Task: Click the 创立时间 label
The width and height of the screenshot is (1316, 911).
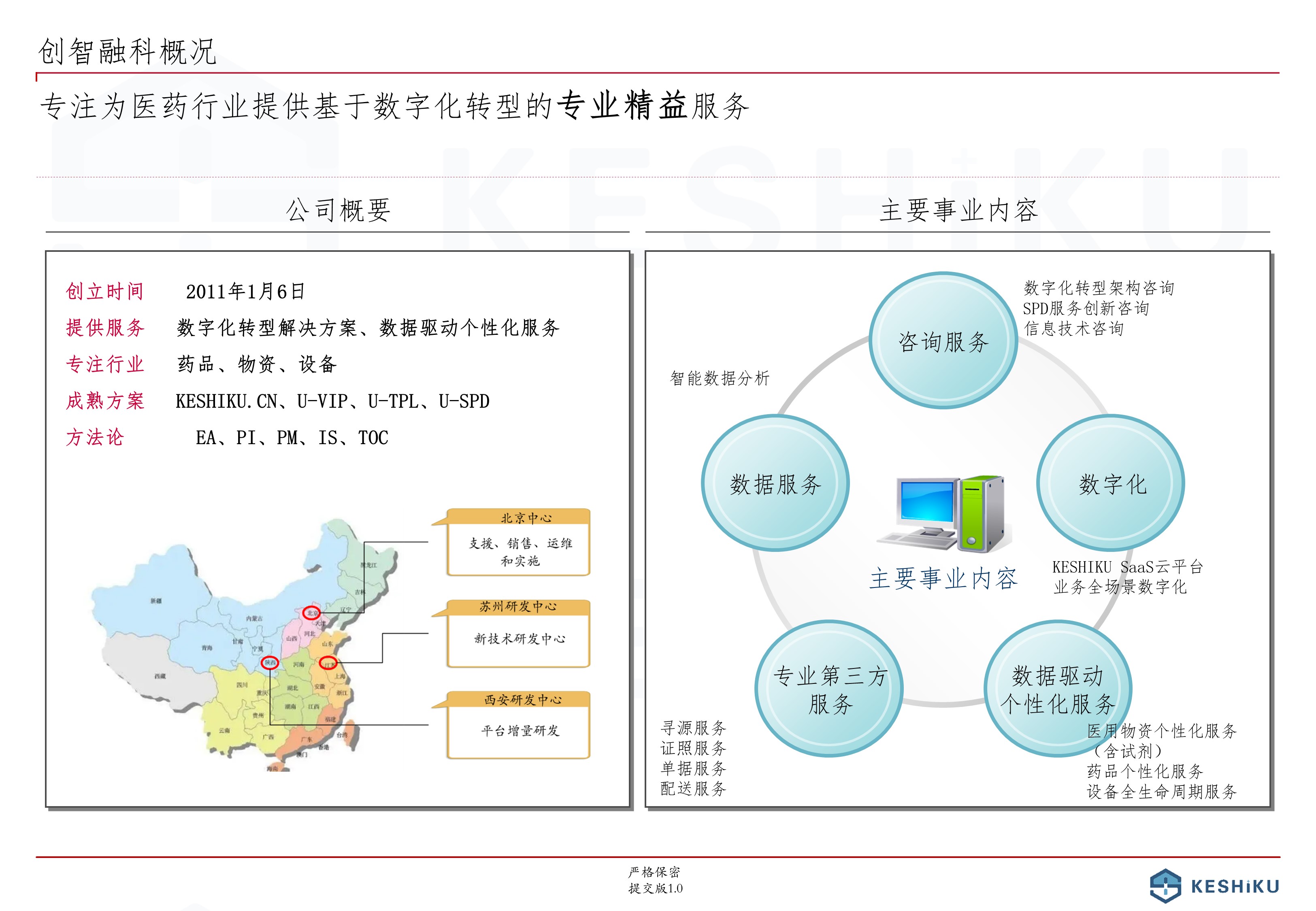Action: (x=105, y=291)
